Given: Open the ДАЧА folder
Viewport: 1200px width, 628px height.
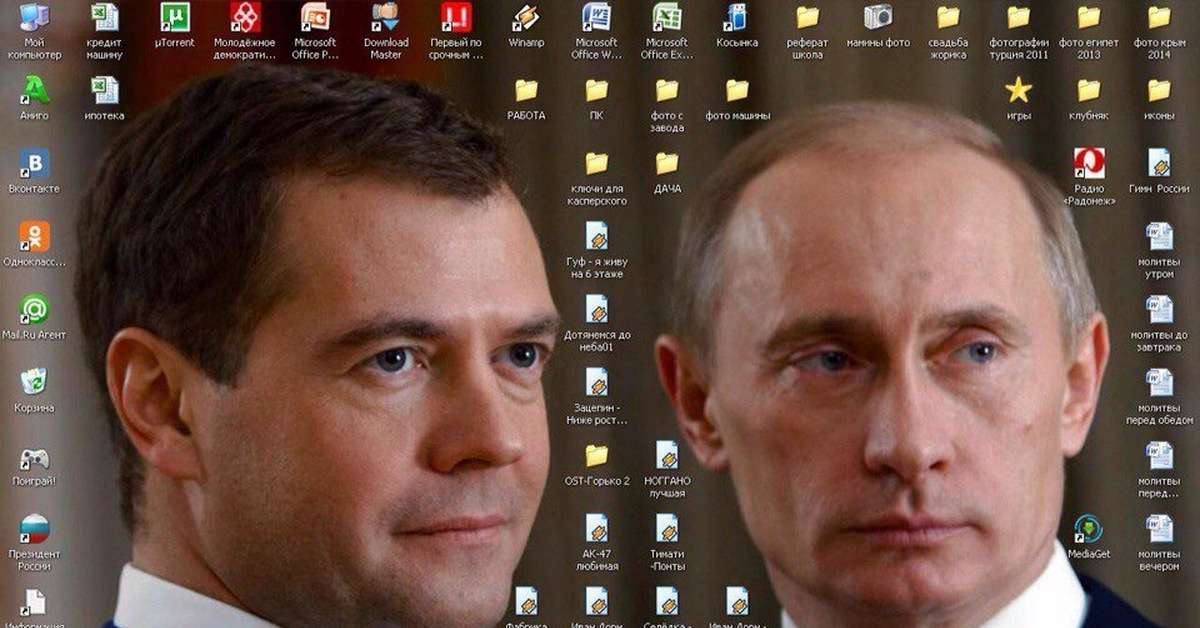Looking at the screenshot, I should pyautogui.click(x=667, y=164).
